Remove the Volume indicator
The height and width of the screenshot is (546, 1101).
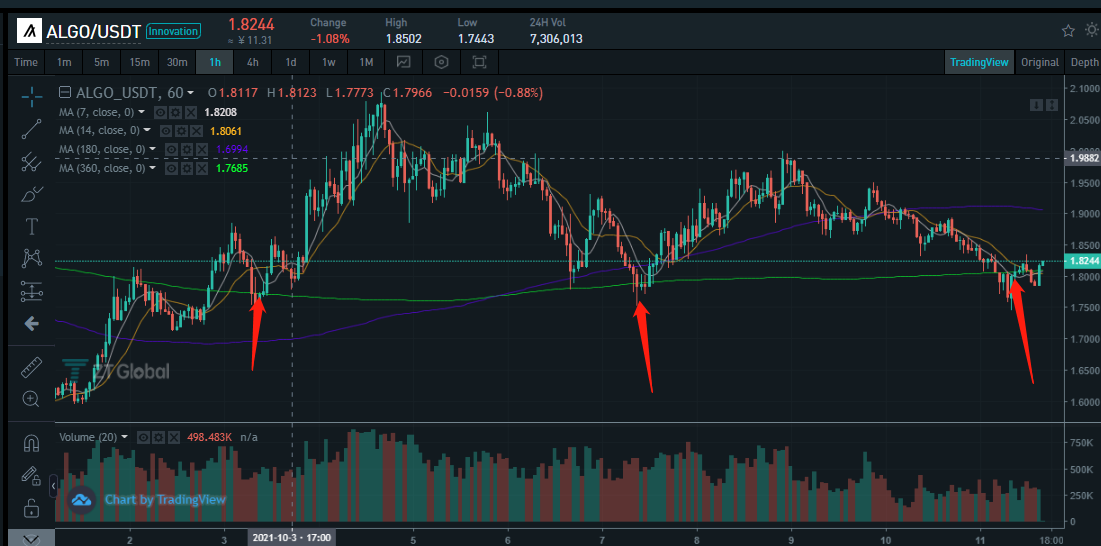pyautogui.click(x=173, y=437)
